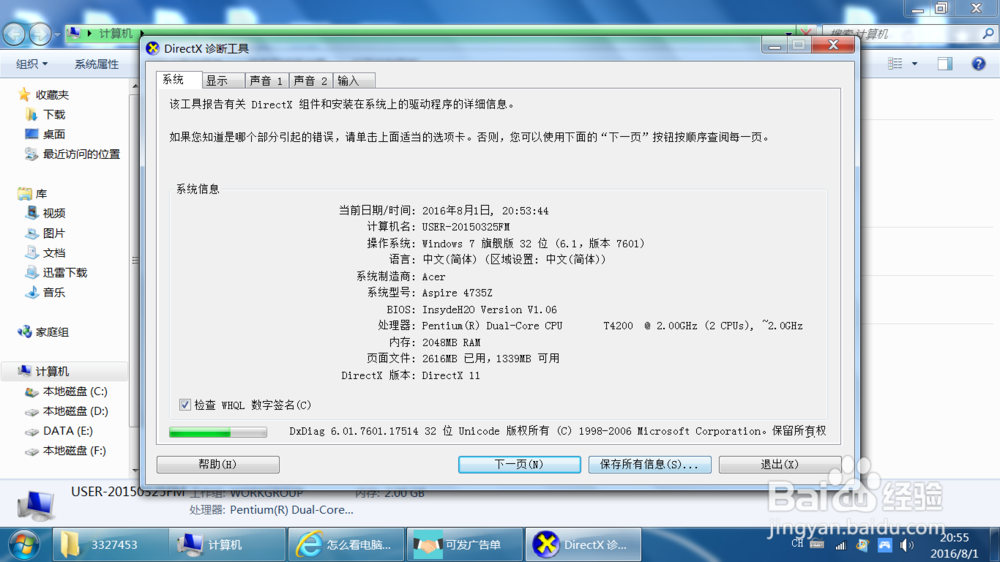1000x562 pixels.
Task: Open 下载 folder in sidebar
Action: click(x=54, y=114)
